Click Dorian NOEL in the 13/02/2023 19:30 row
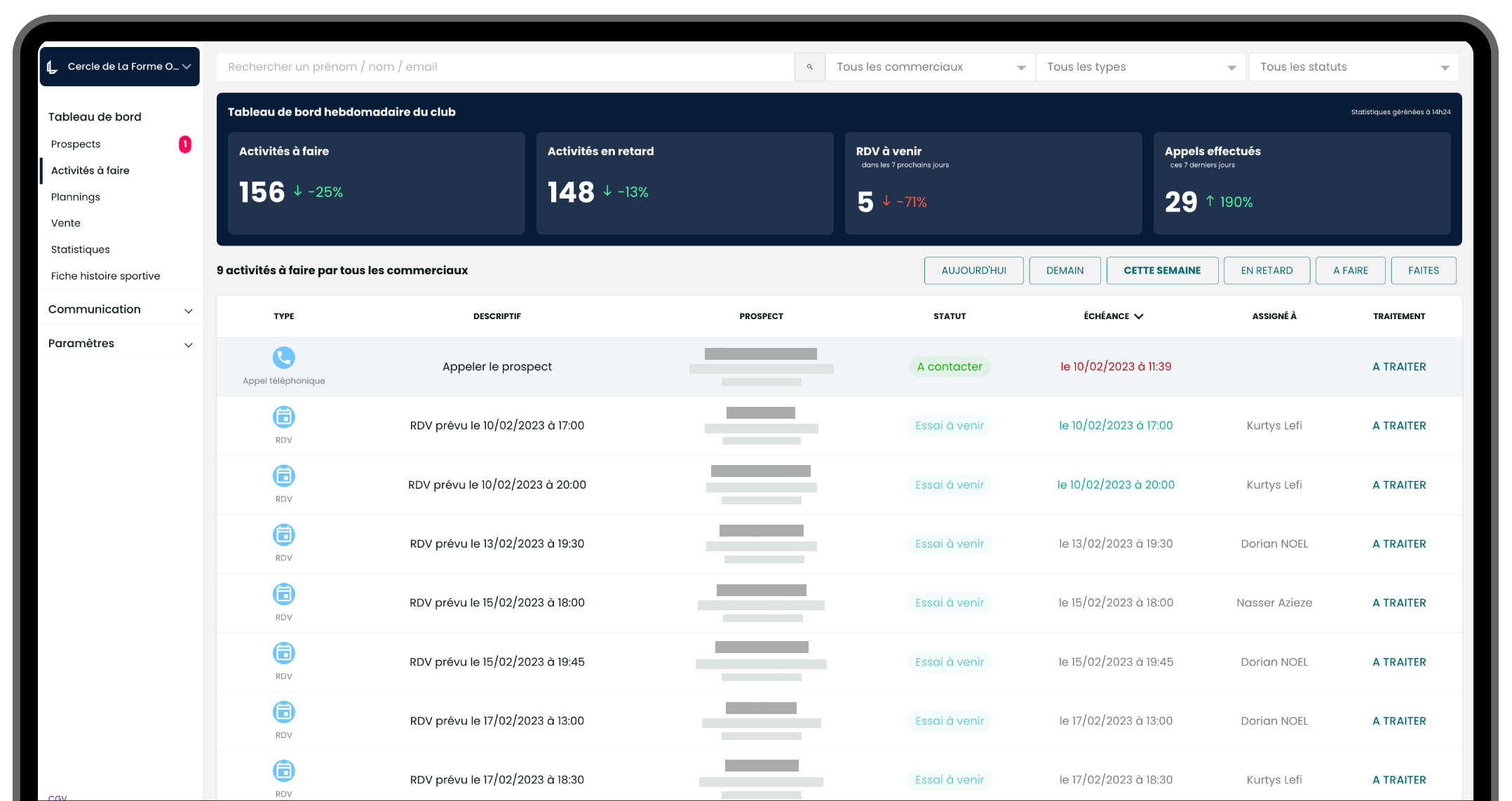Screen dimensions: 1512x801 click(1274, 544)
